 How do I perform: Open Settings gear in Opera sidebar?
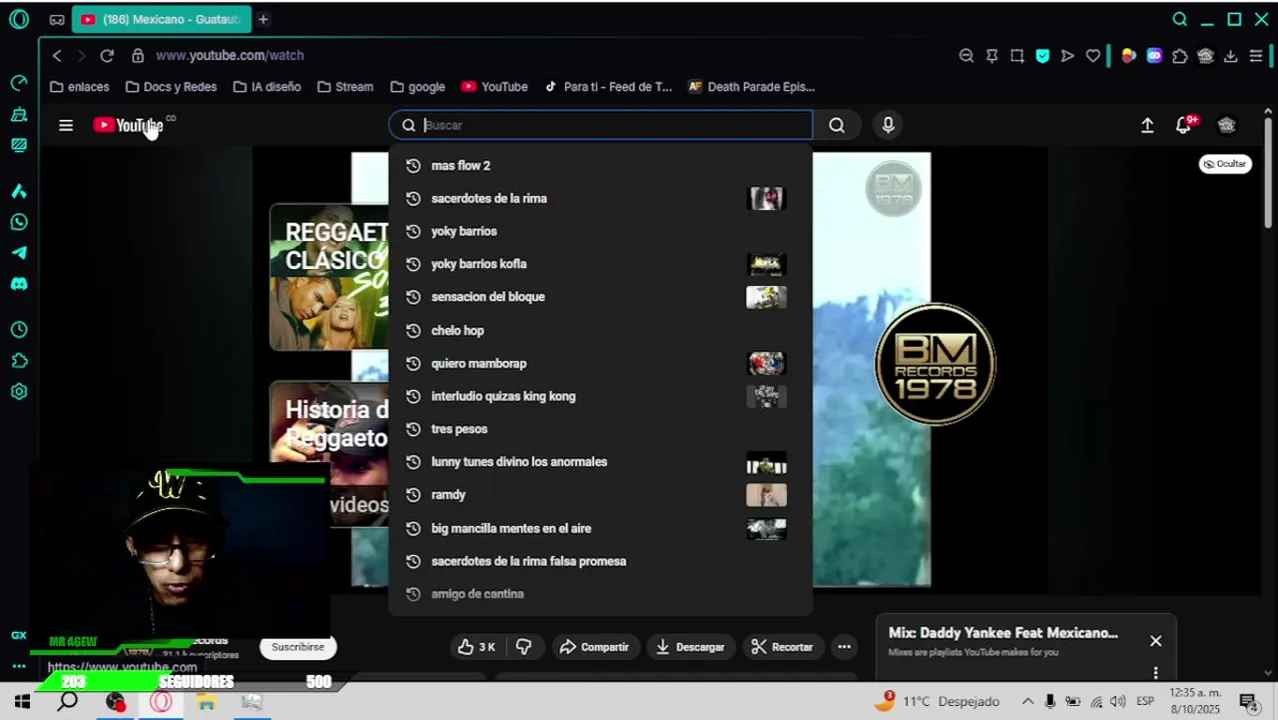point(19,392)
